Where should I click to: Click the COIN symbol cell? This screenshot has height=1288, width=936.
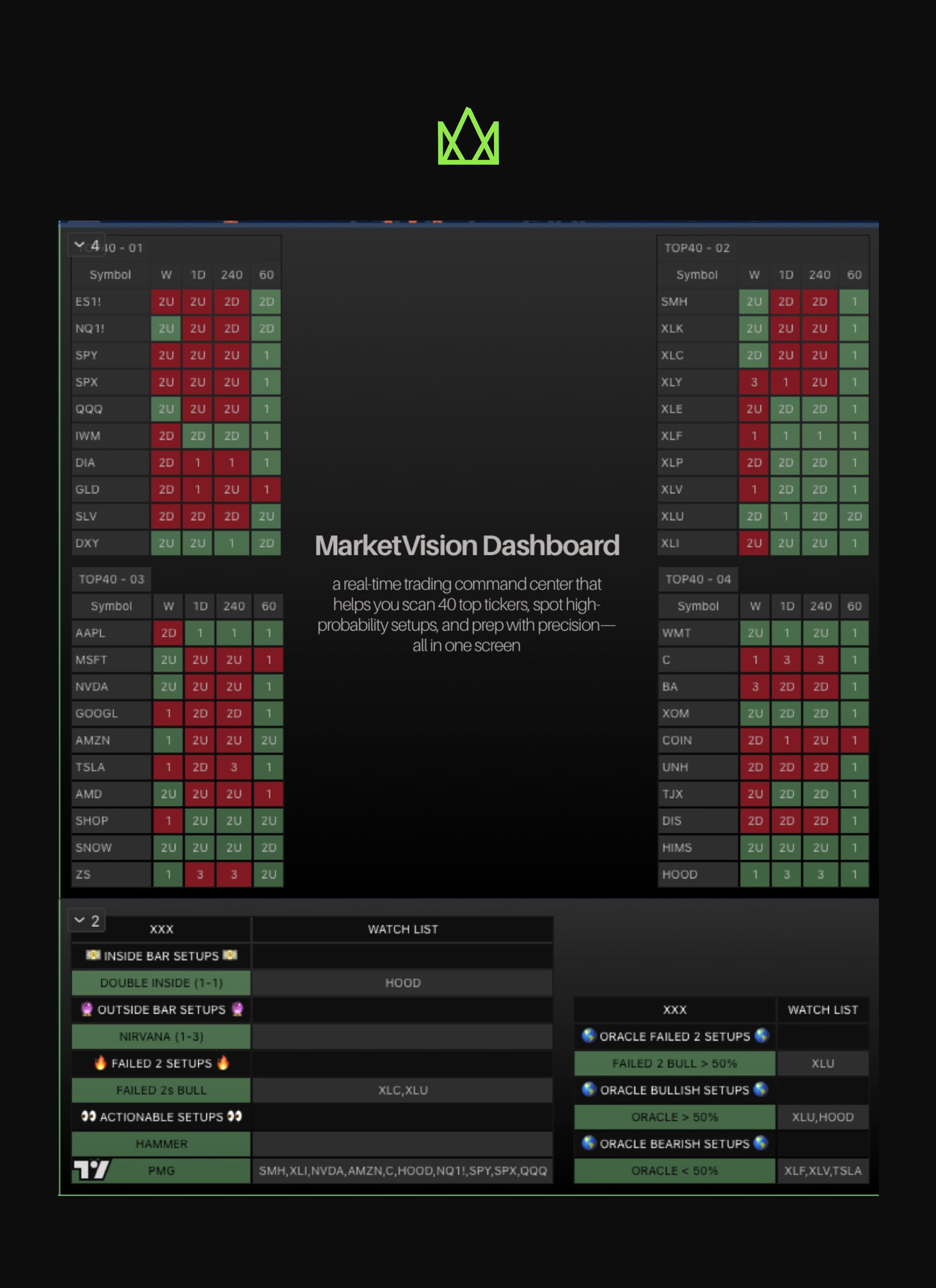pos(698,740)
